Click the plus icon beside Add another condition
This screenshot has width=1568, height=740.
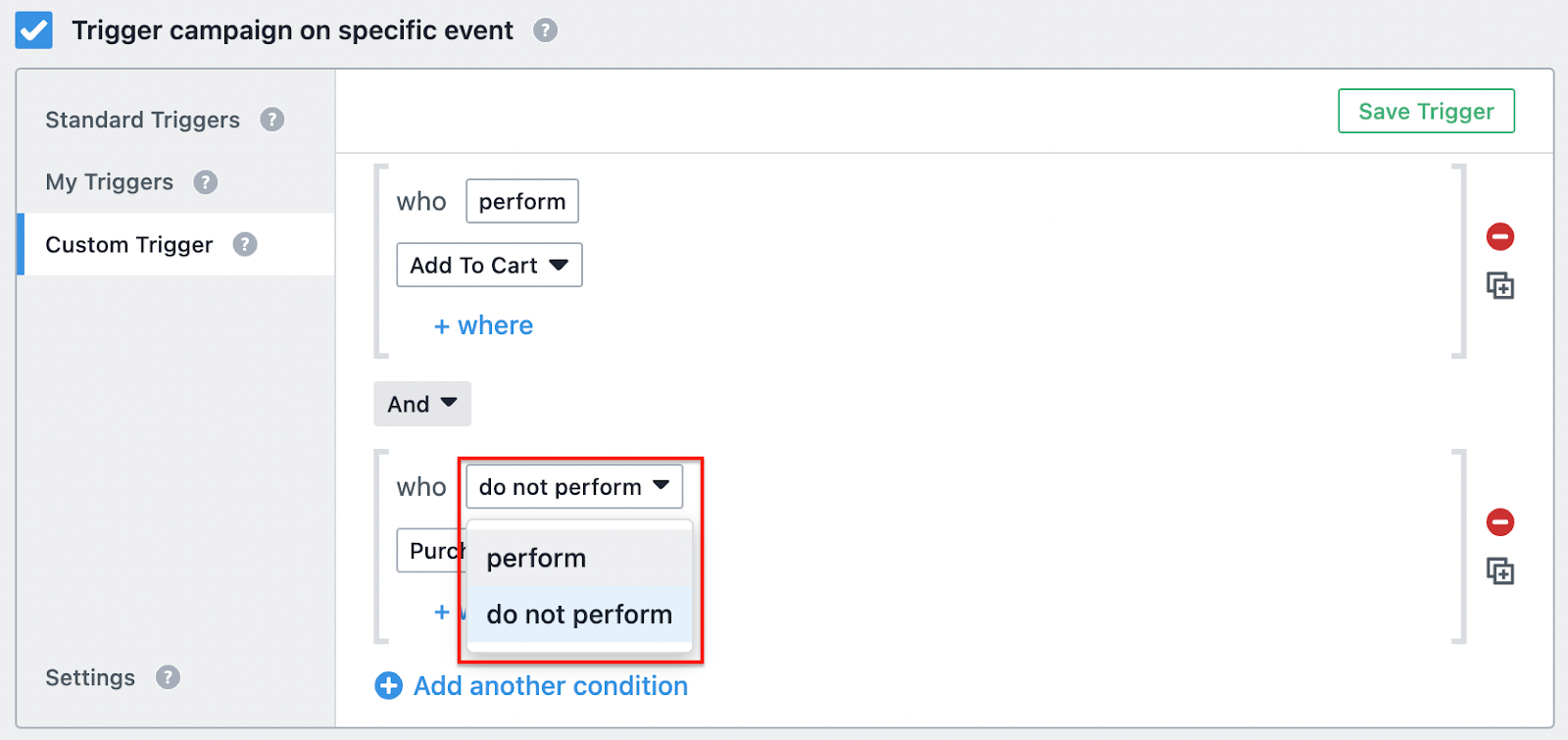tap(388, 686)
